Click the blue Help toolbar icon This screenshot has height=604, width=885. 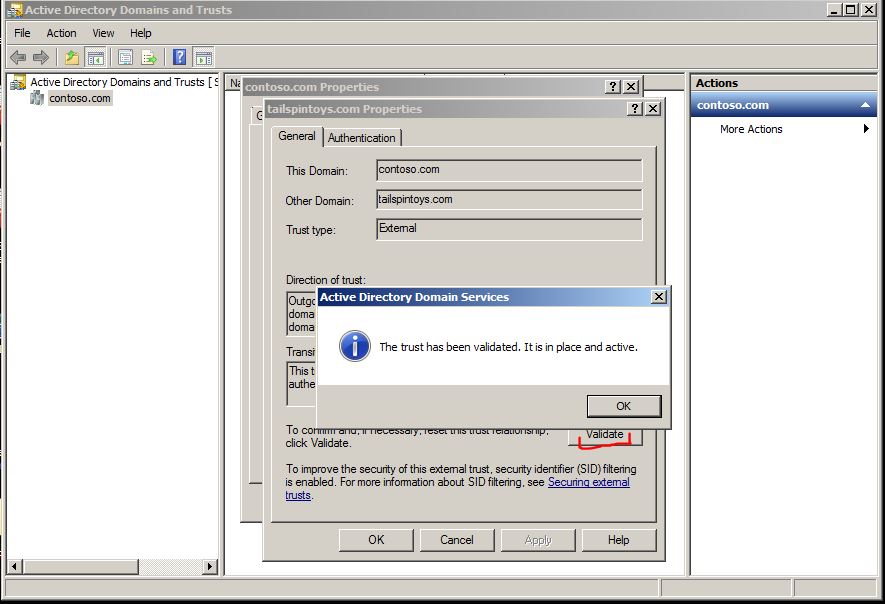[179, 57]
